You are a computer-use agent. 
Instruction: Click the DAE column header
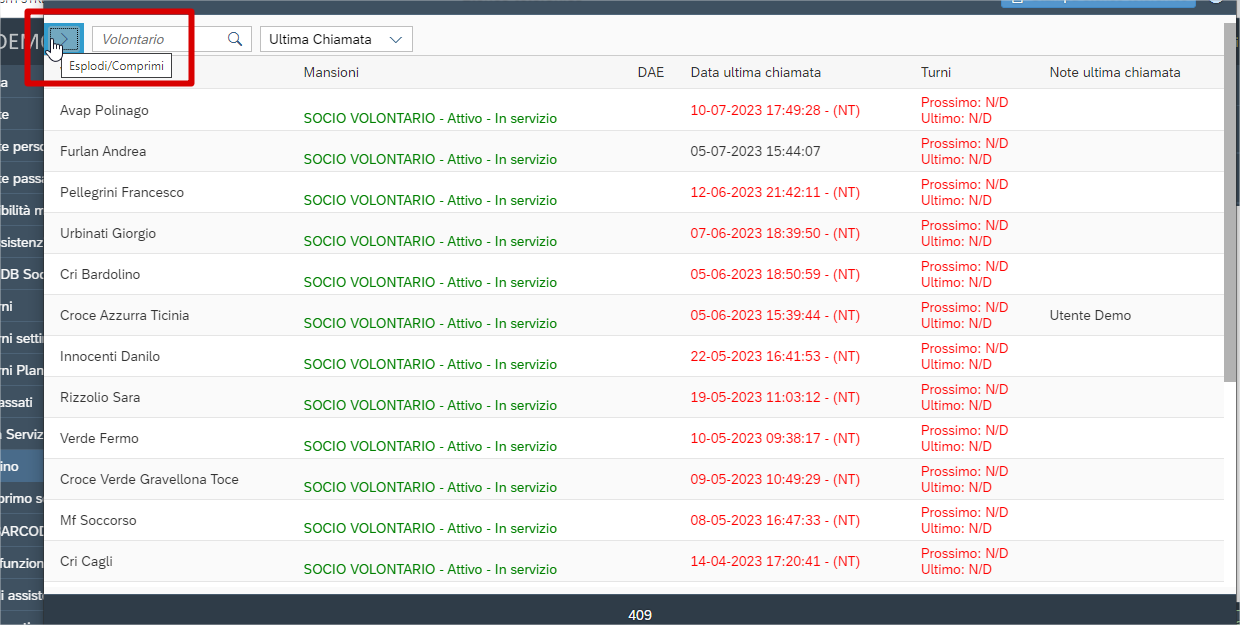pyautogui.click(x=651, y=72)
